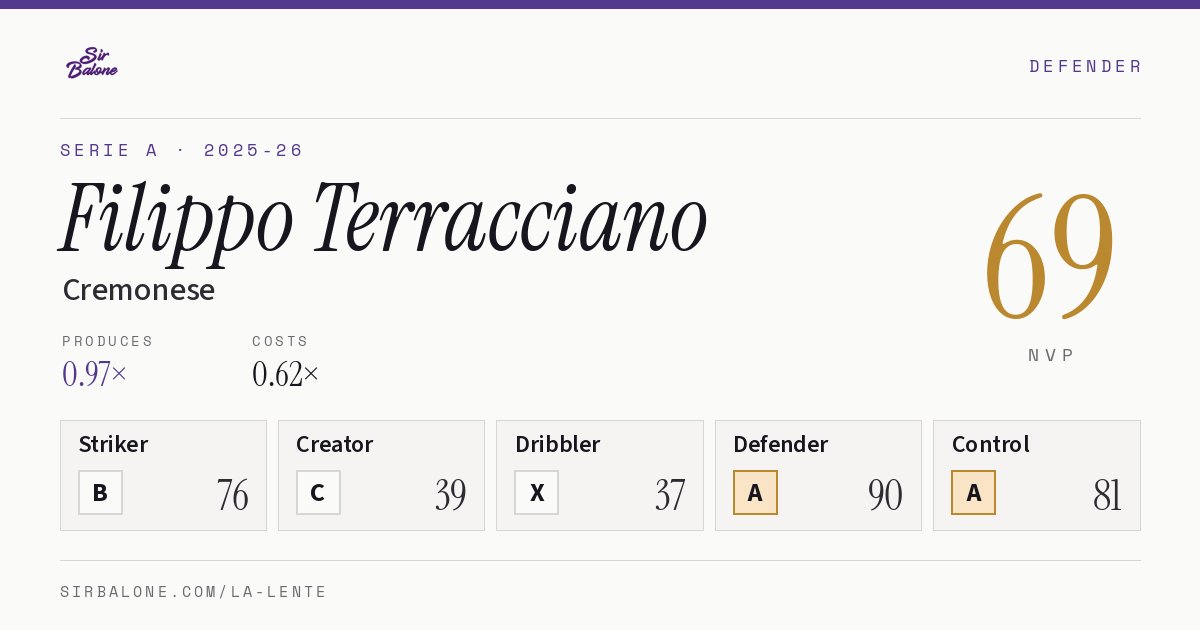1200x630 pixels.
Task: Click the PRODUCES label
Action: pyautogui.click(x=108, y=341)
